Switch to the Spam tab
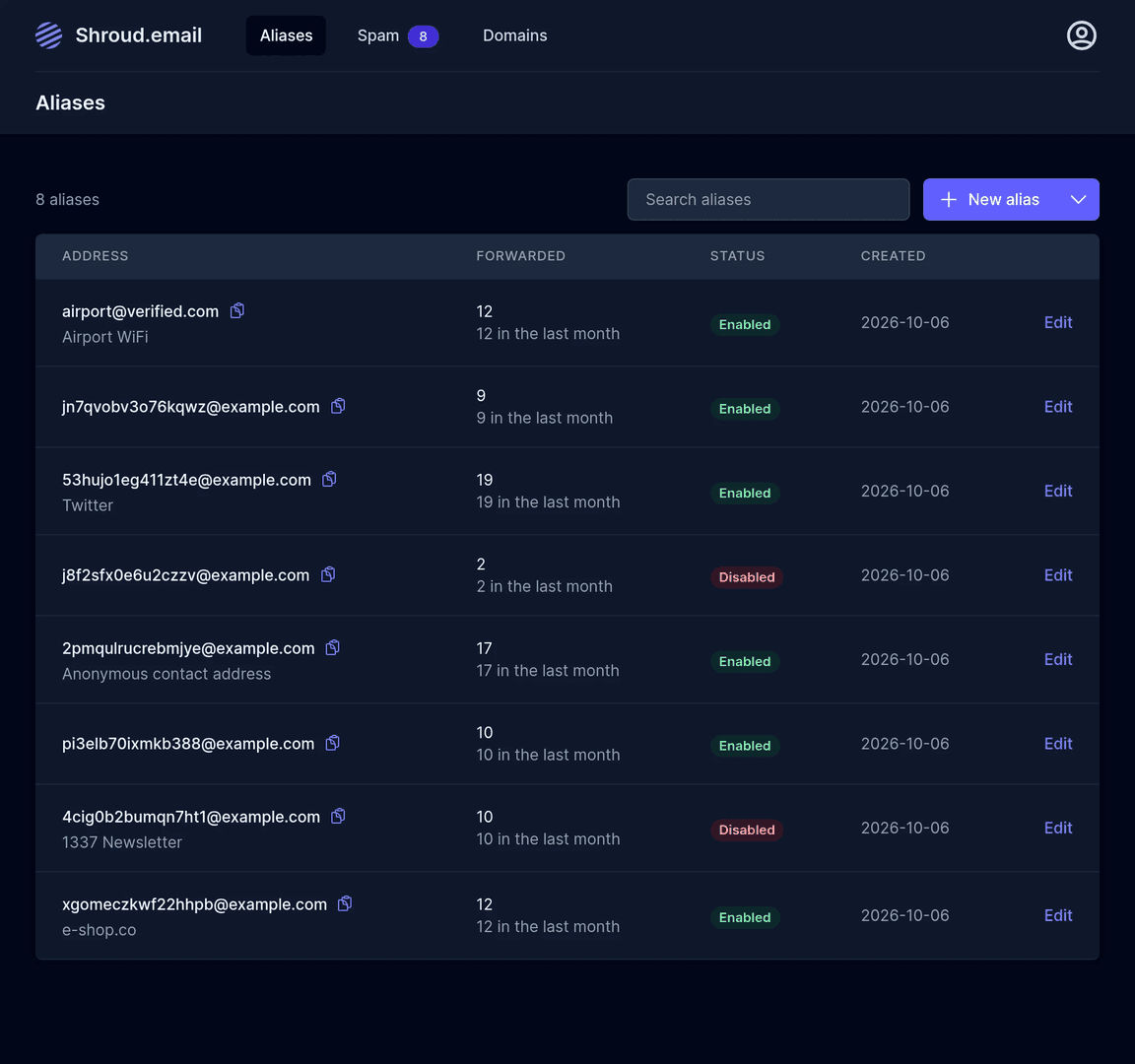 click(x=397, y=35)
